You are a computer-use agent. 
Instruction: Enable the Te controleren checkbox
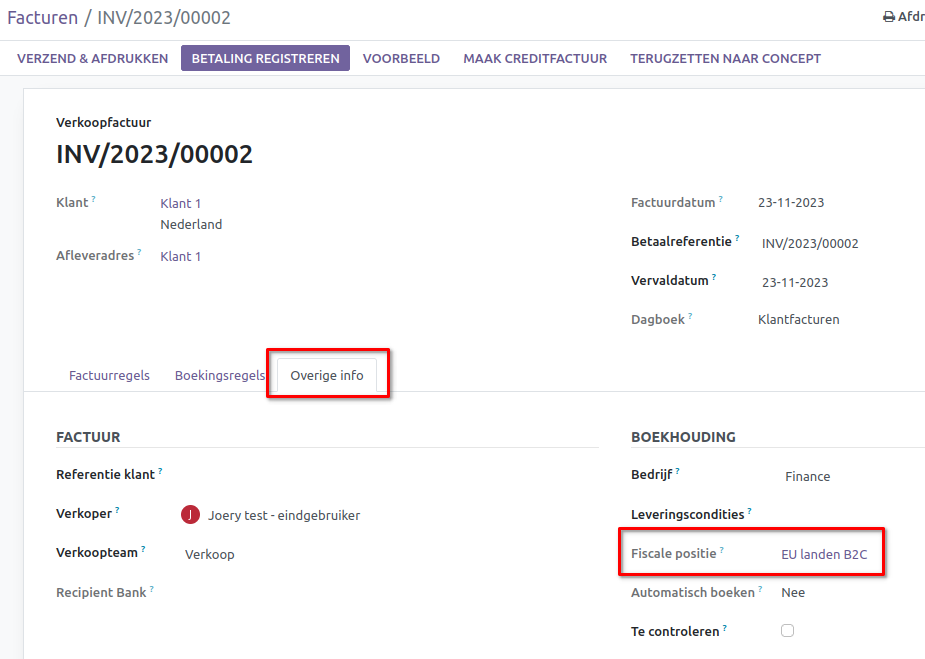[787, 630]
